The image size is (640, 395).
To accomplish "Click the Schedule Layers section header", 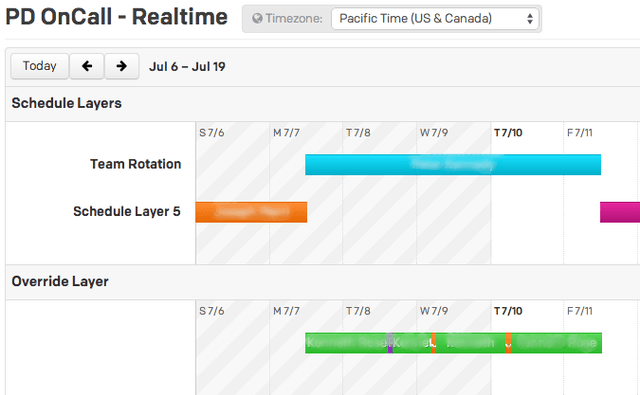I will tap(67, 103).
